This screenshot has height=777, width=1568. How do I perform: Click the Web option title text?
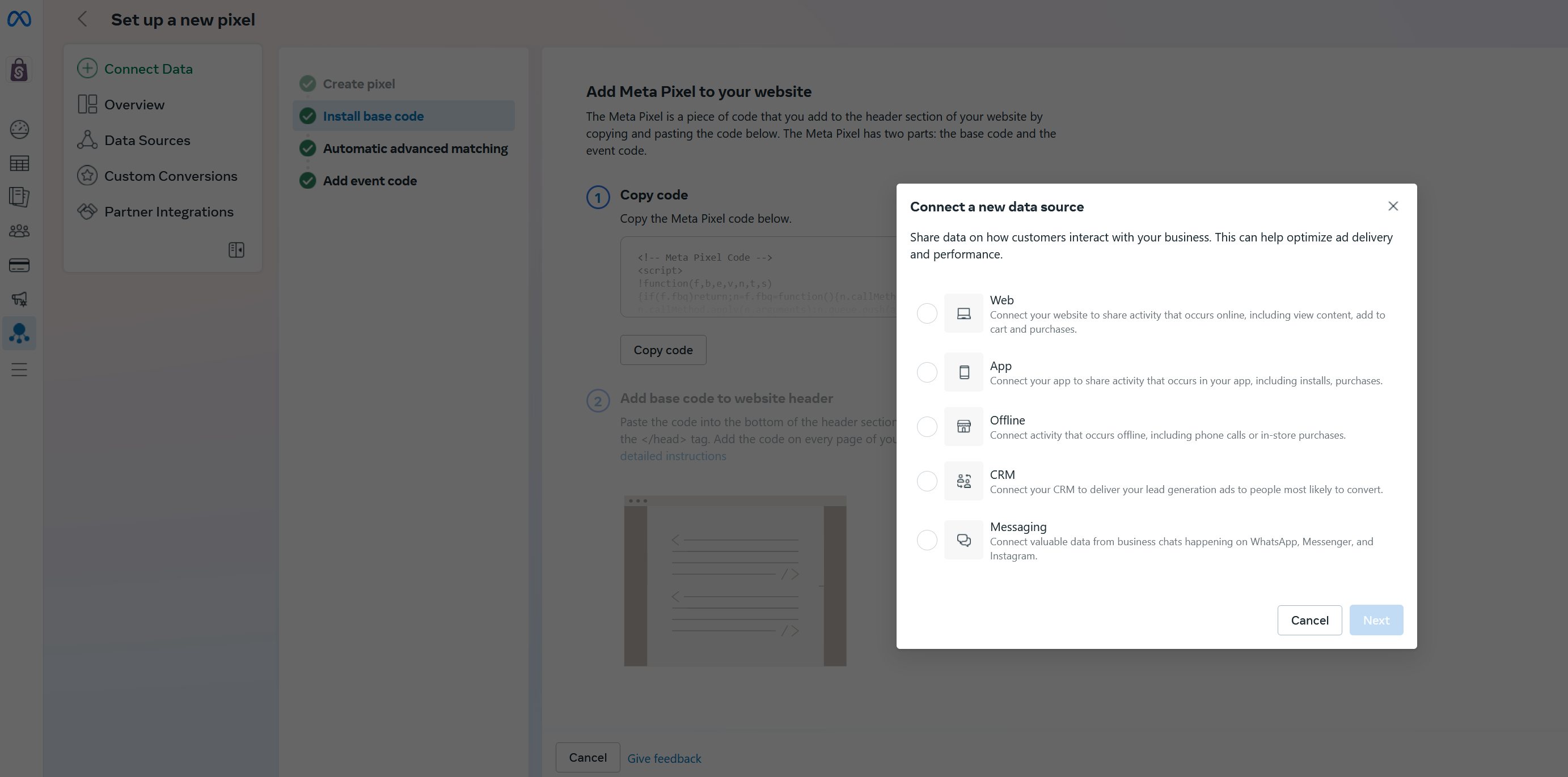(x=1001, y=300)
